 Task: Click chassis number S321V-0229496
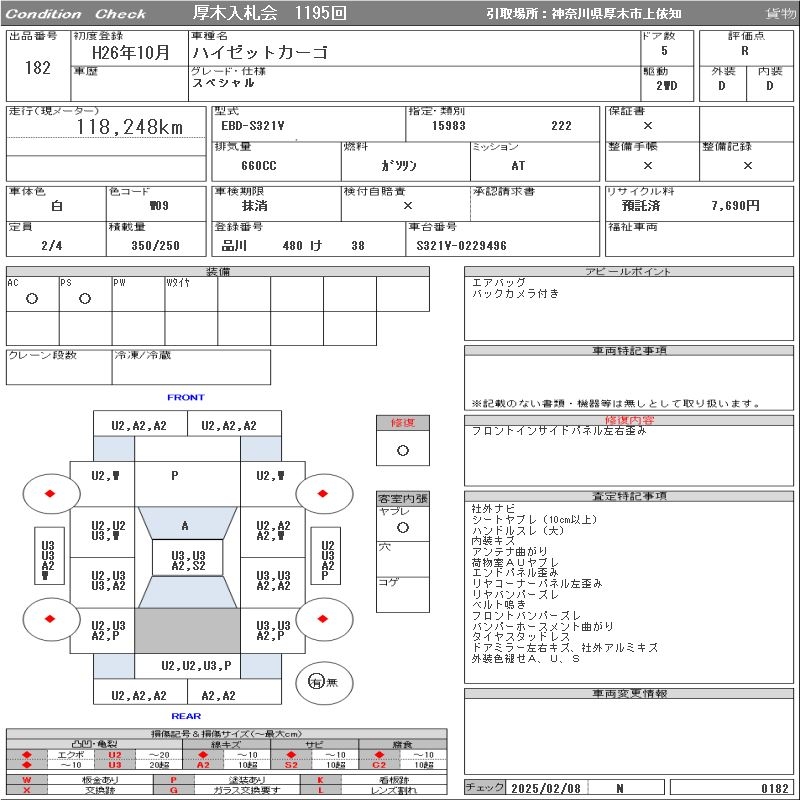pyautogui.click(x=462, y=246)
